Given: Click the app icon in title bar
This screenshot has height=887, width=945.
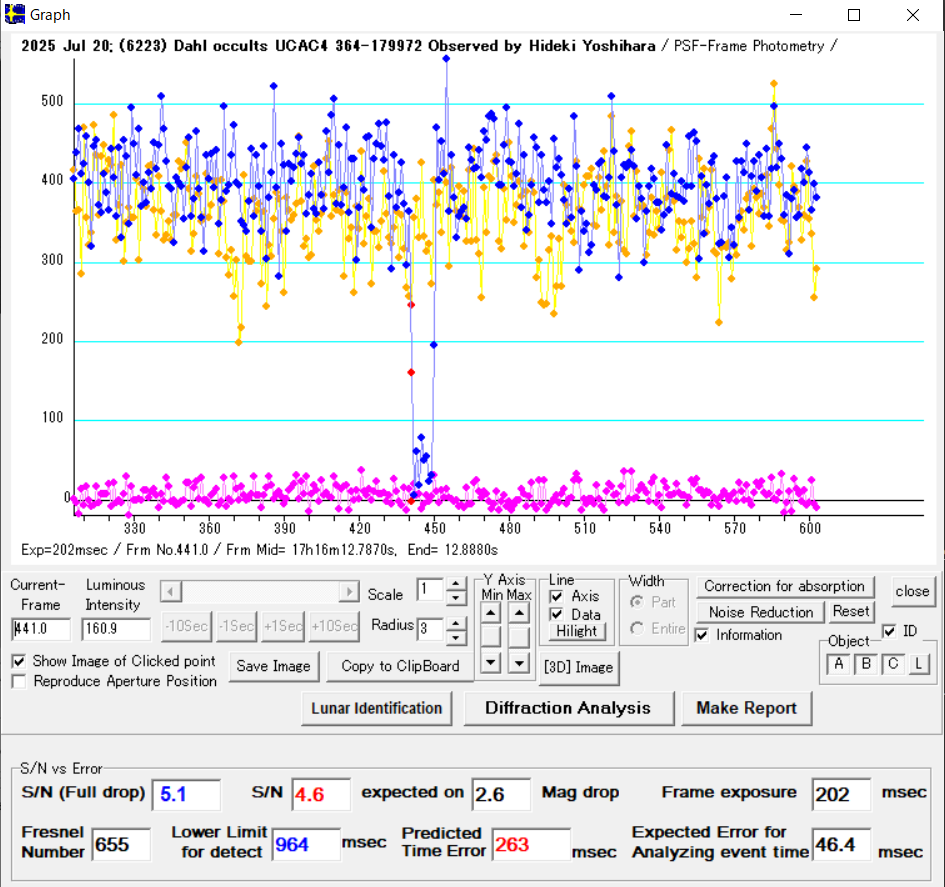Looking at the screenshot, I should pos(14,15).
